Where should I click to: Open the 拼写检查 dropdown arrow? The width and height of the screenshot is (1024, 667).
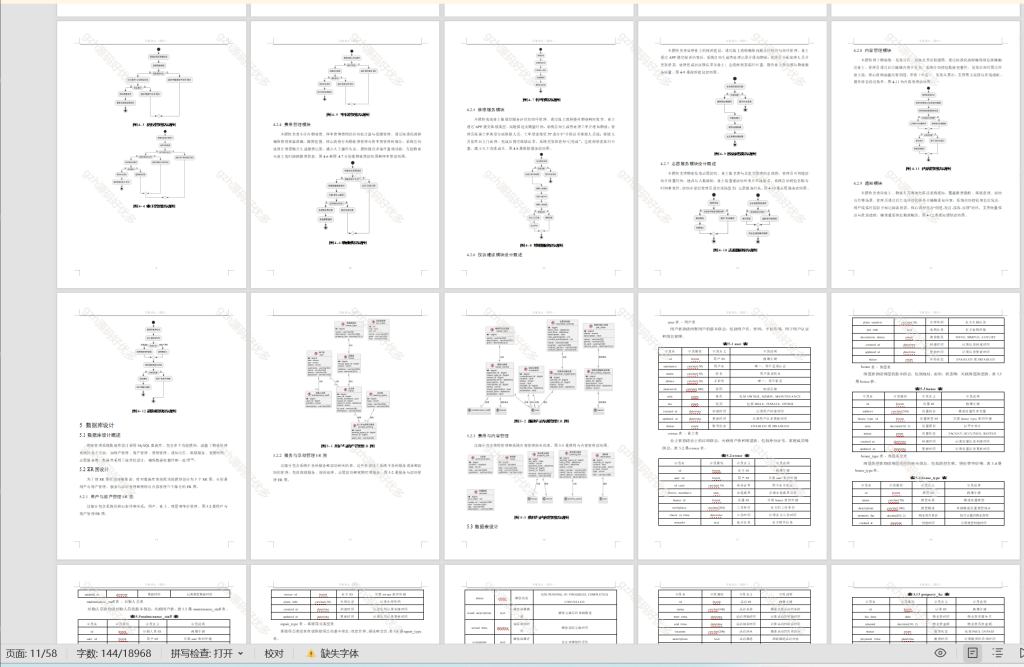coord(240,653)
